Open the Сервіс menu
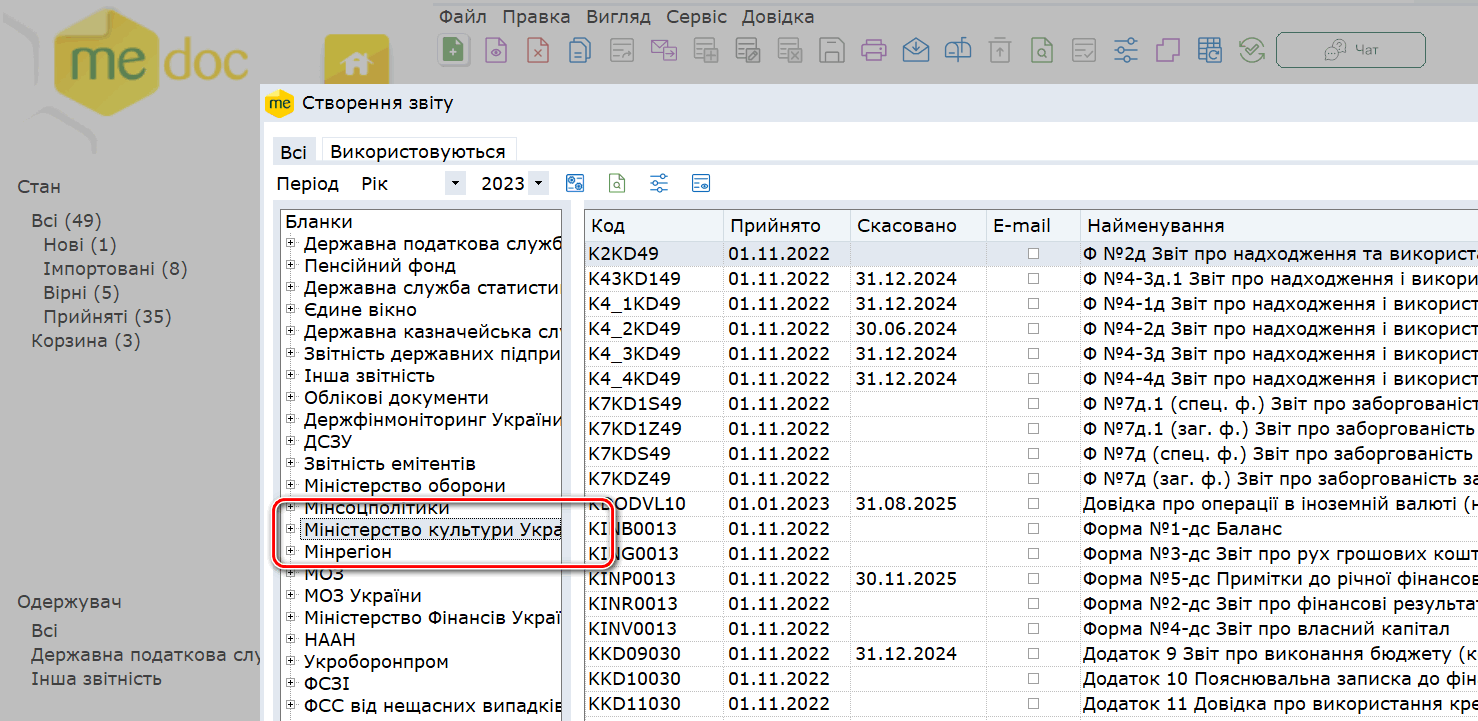The height and width of the screenshot is (721, 1478). click(696, 17)
